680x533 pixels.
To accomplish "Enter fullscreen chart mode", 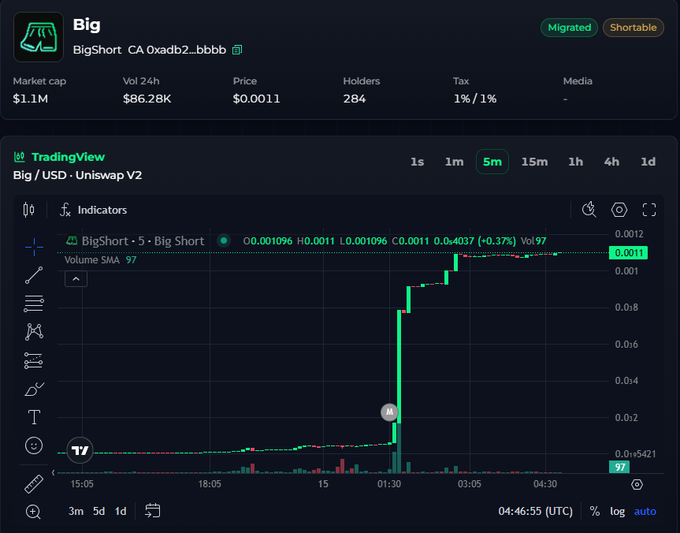I will point(649,210).
